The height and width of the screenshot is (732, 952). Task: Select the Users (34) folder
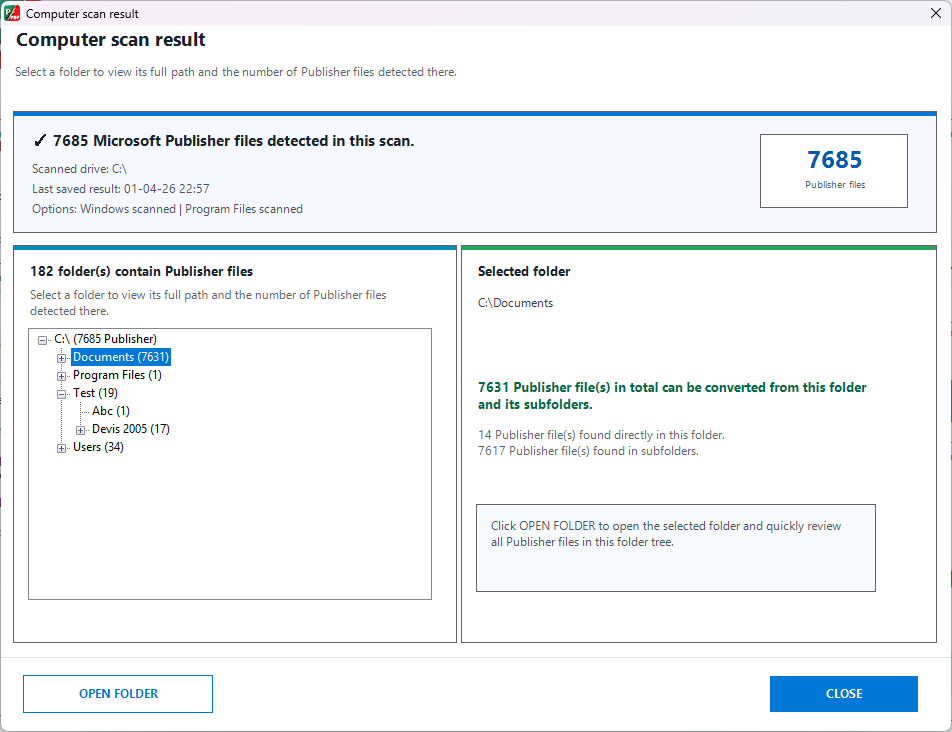(98, 447)
